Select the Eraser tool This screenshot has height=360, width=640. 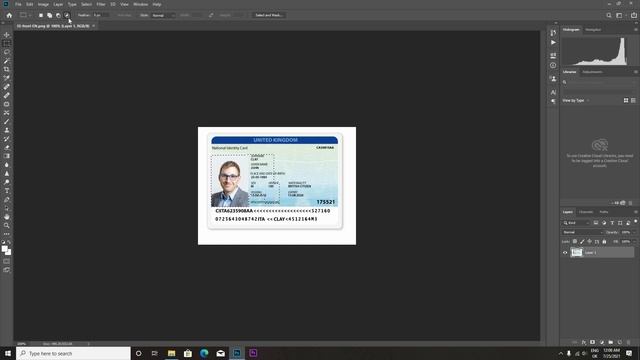(7, 147)
